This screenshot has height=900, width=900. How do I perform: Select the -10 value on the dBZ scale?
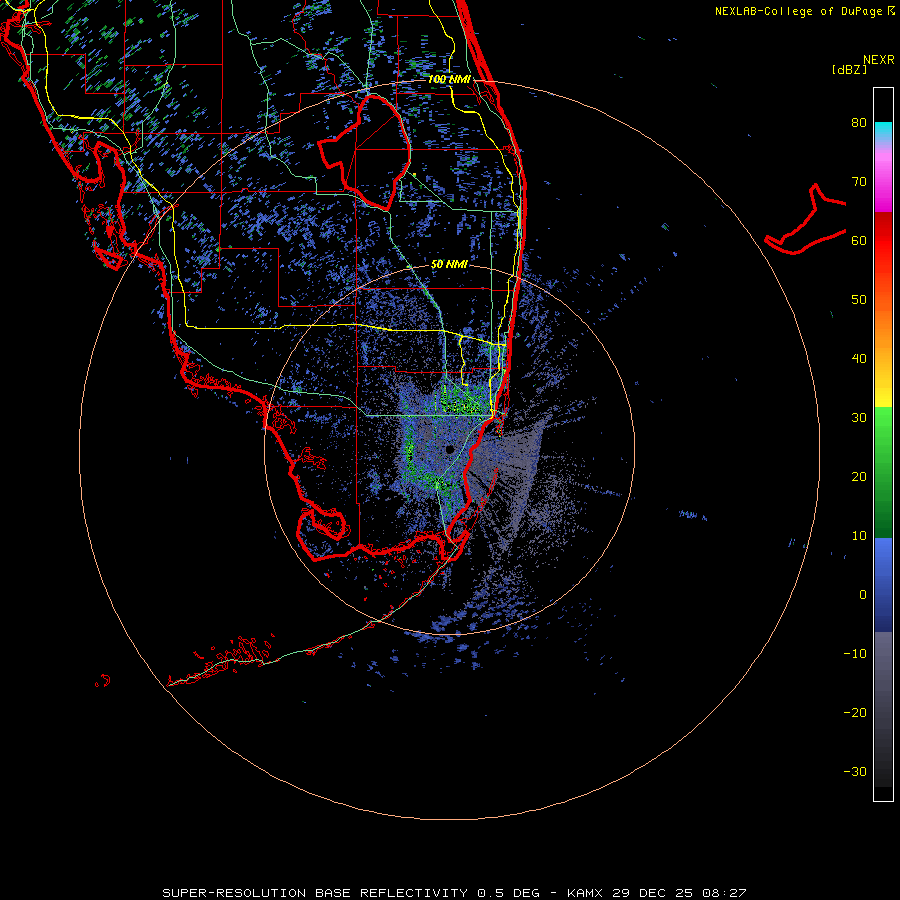tap(855, 653)
